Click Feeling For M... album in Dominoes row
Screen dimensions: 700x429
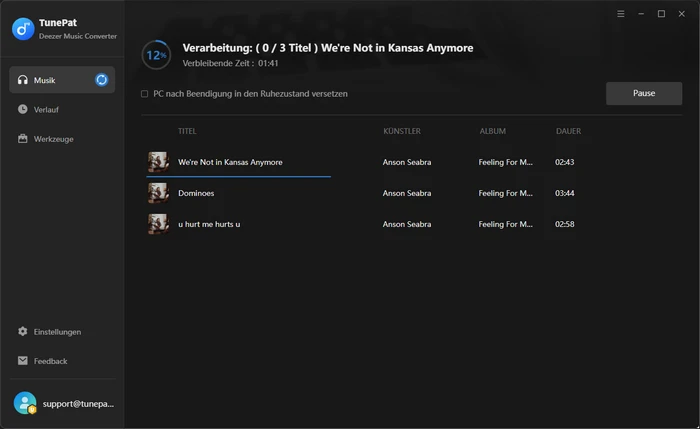(505, 193)
